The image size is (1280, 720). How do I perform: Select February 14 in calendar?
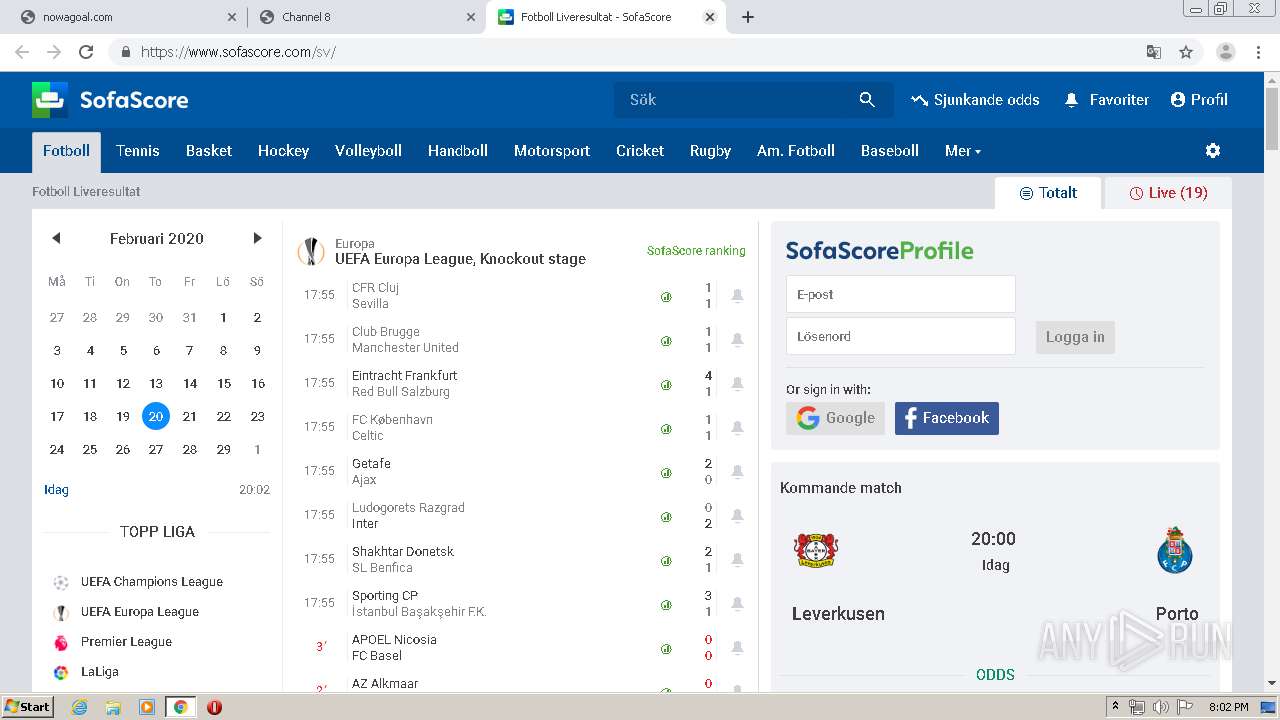pos(189,383)
